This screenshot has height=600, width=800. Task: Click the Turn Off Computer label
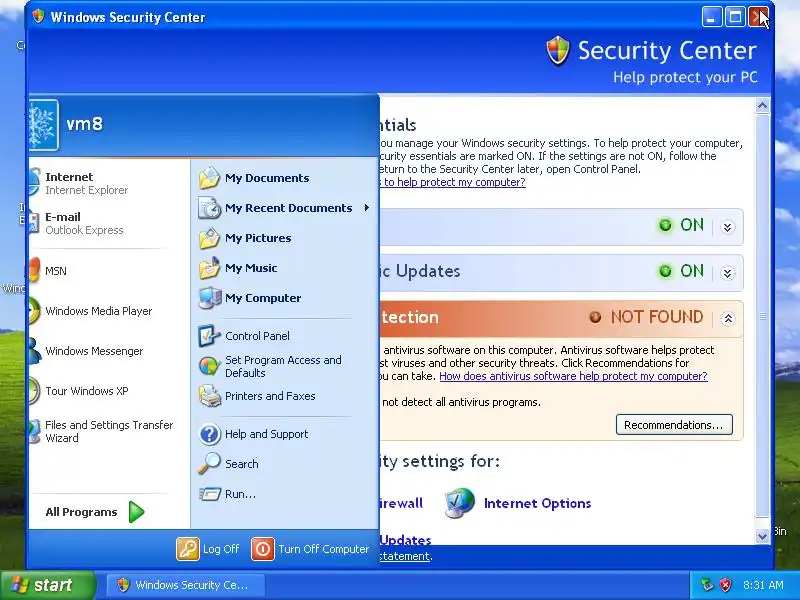click(323, 549)
